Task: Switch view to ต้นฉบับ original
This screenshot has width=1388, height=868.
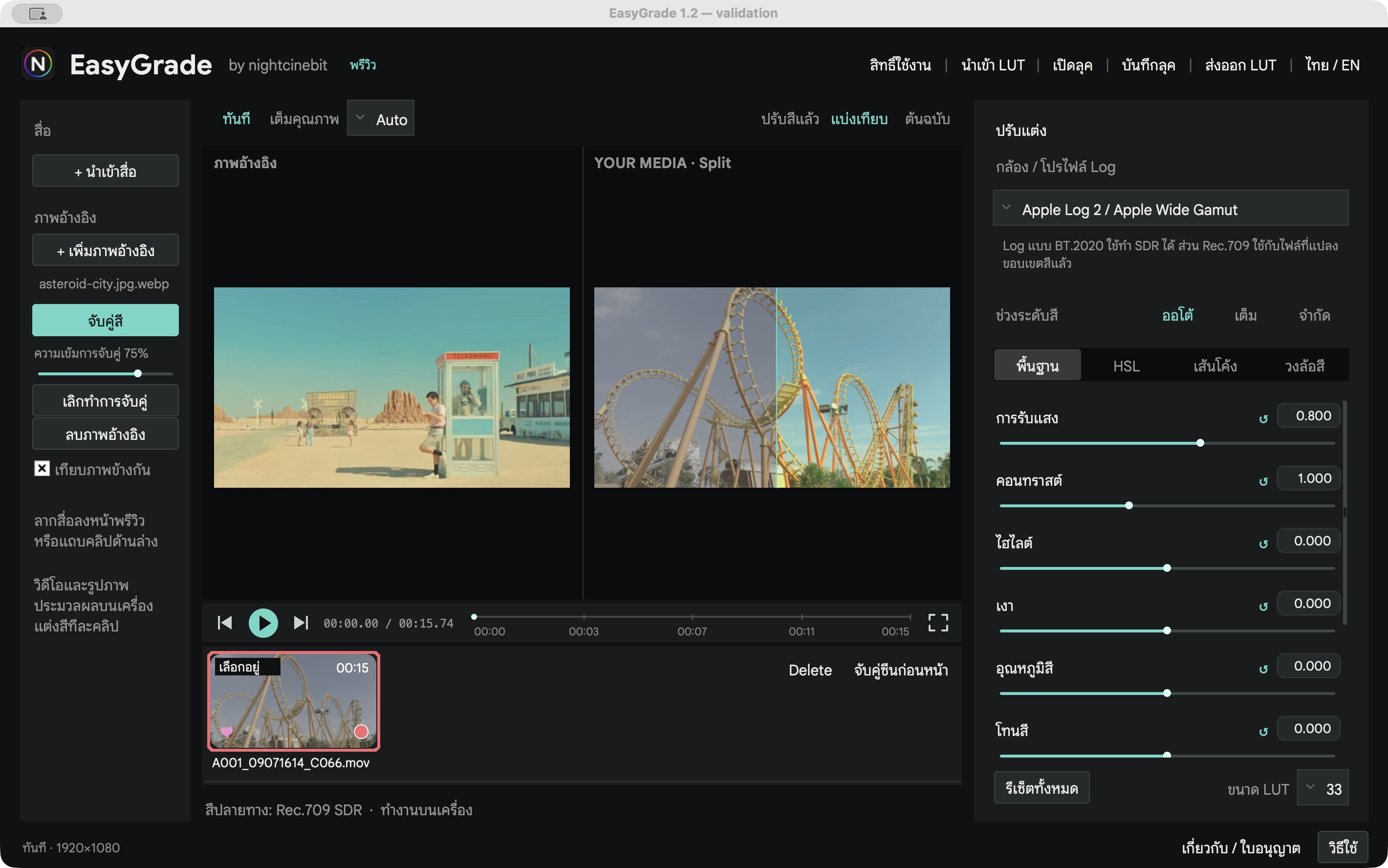Action: click(x=928, y=119)
